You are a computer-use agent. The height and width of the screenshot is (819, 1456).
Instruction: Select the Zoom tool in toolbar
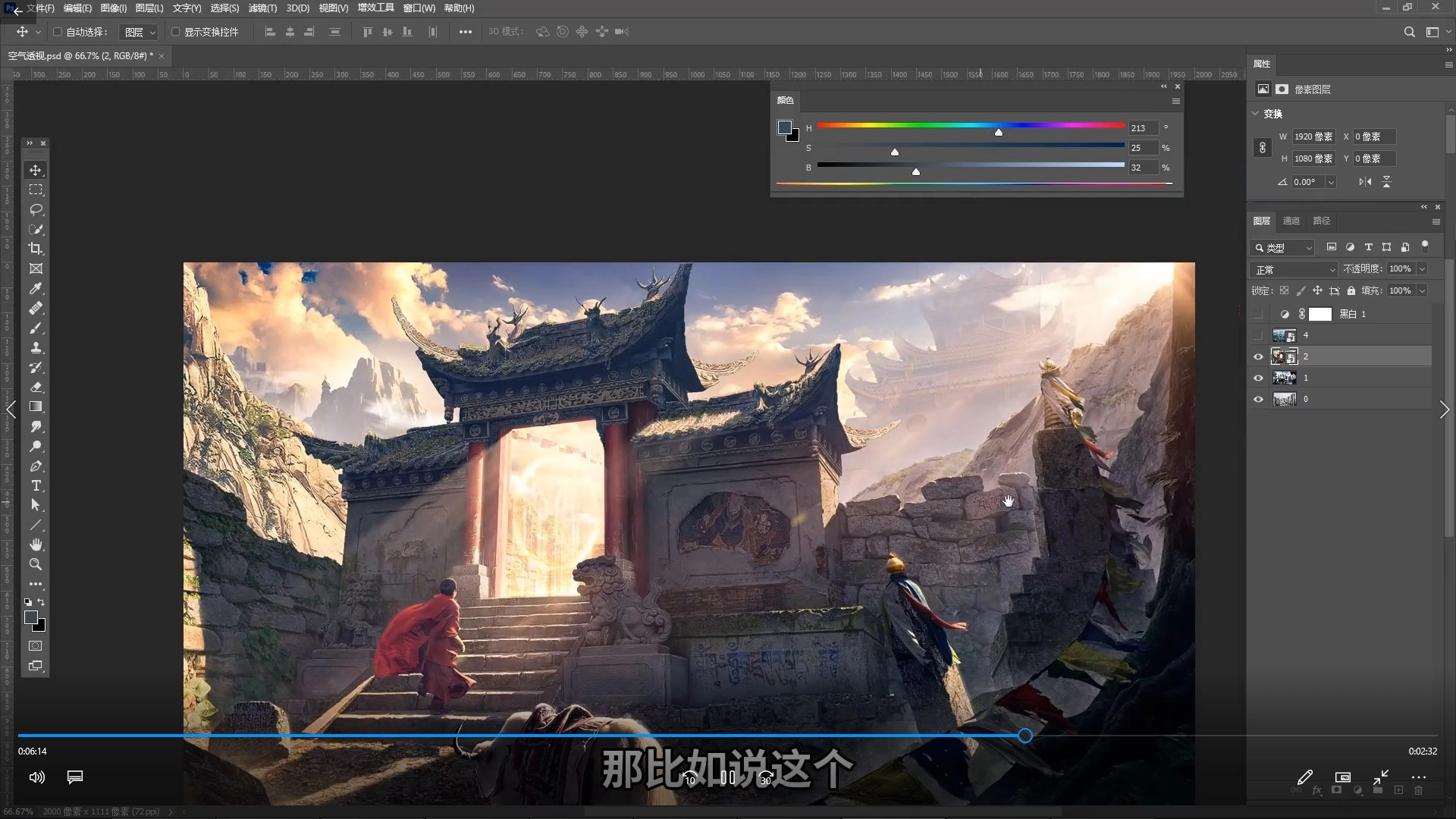click(36, 564)
